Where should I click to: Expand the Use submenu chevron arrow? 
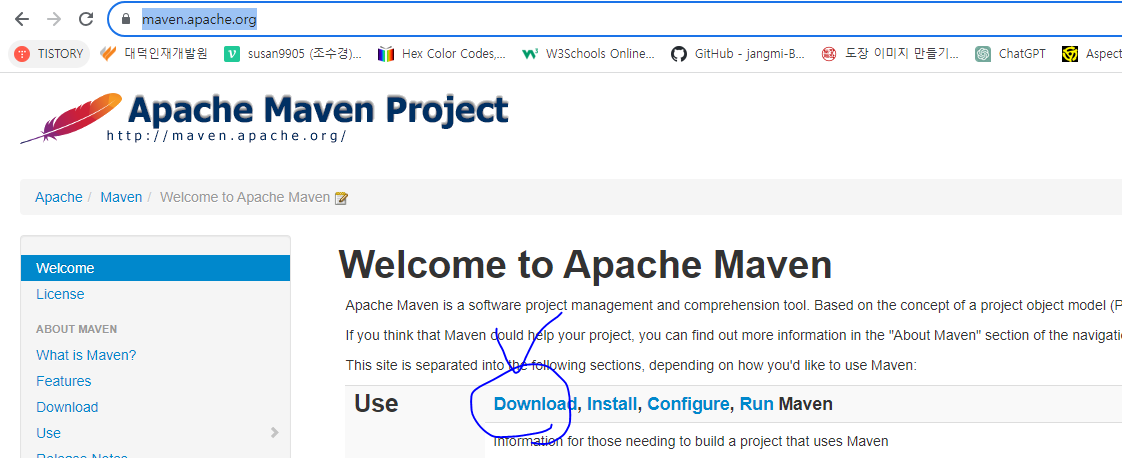pos(275,432)
